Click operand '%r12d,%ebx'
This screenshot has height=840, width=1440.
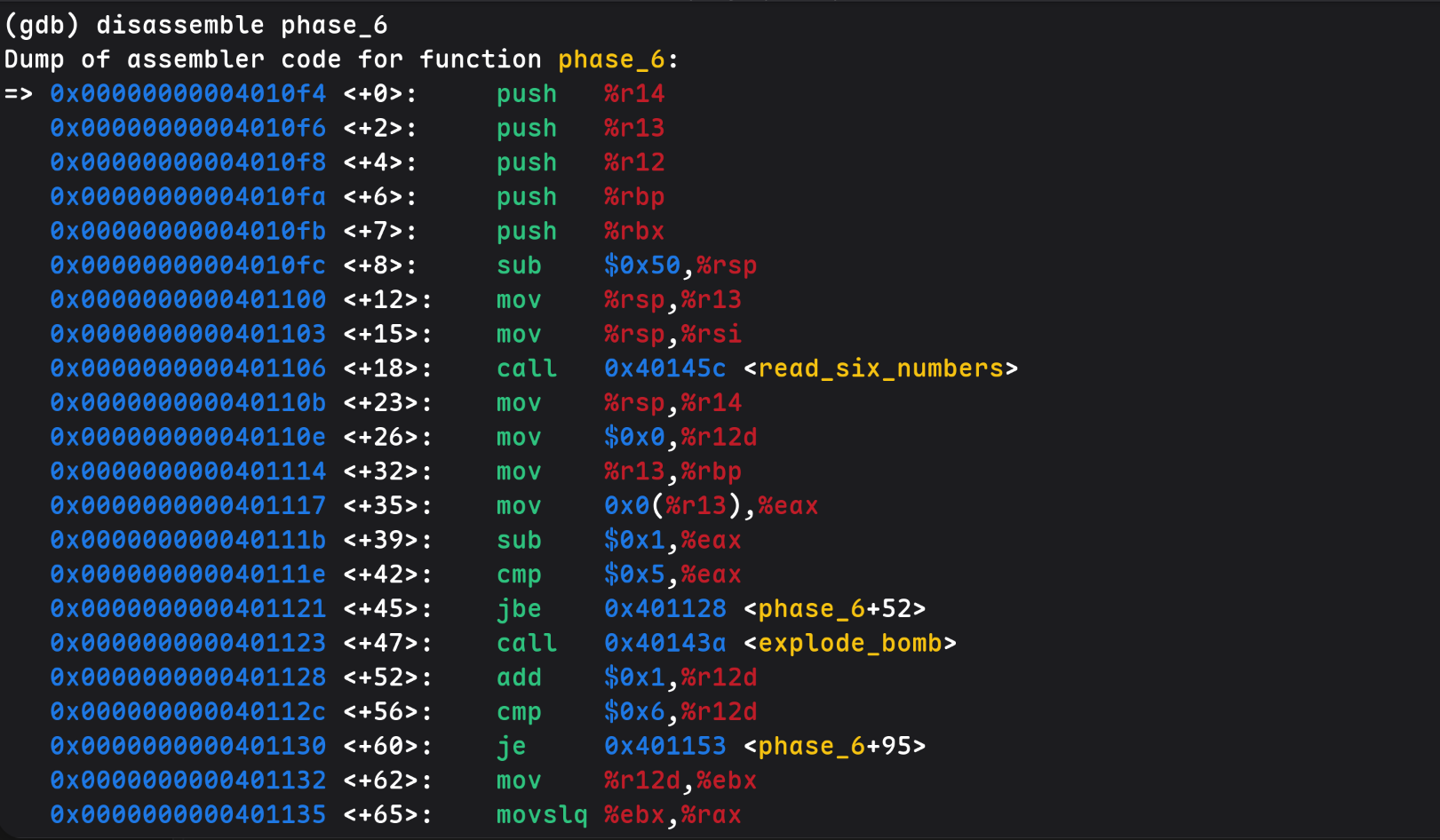click(680, 781)
